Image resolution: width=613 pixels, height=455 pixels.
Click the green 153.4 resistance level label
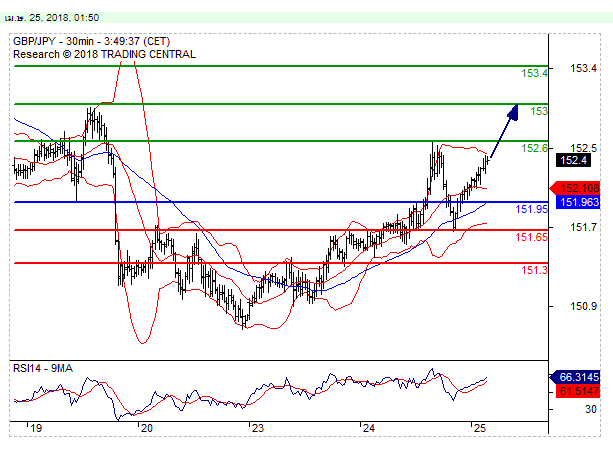534,73
